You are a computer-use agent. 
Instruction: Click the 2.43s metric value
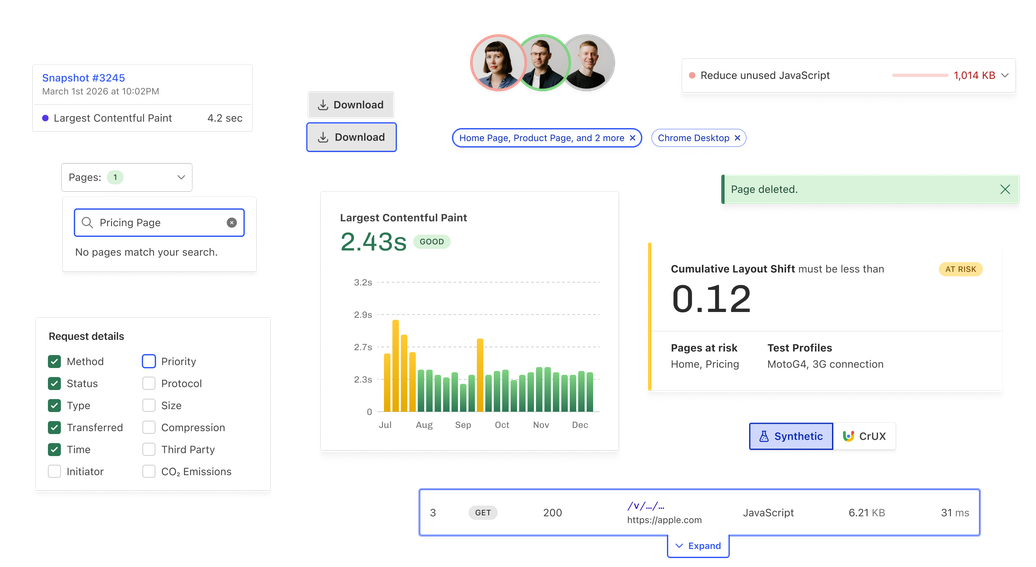373,242
